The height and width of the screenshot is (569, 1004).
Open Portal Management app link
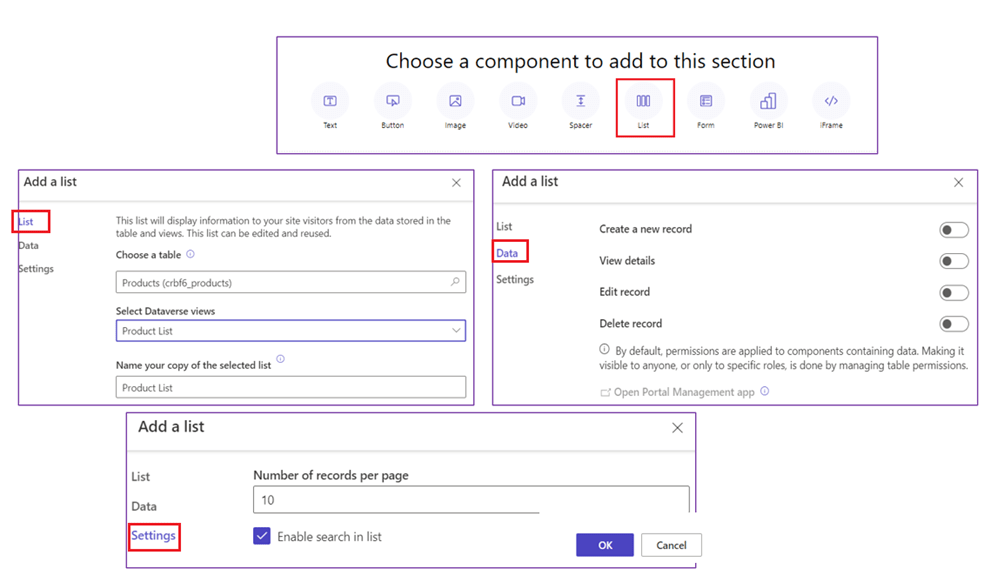pos(683,392)
